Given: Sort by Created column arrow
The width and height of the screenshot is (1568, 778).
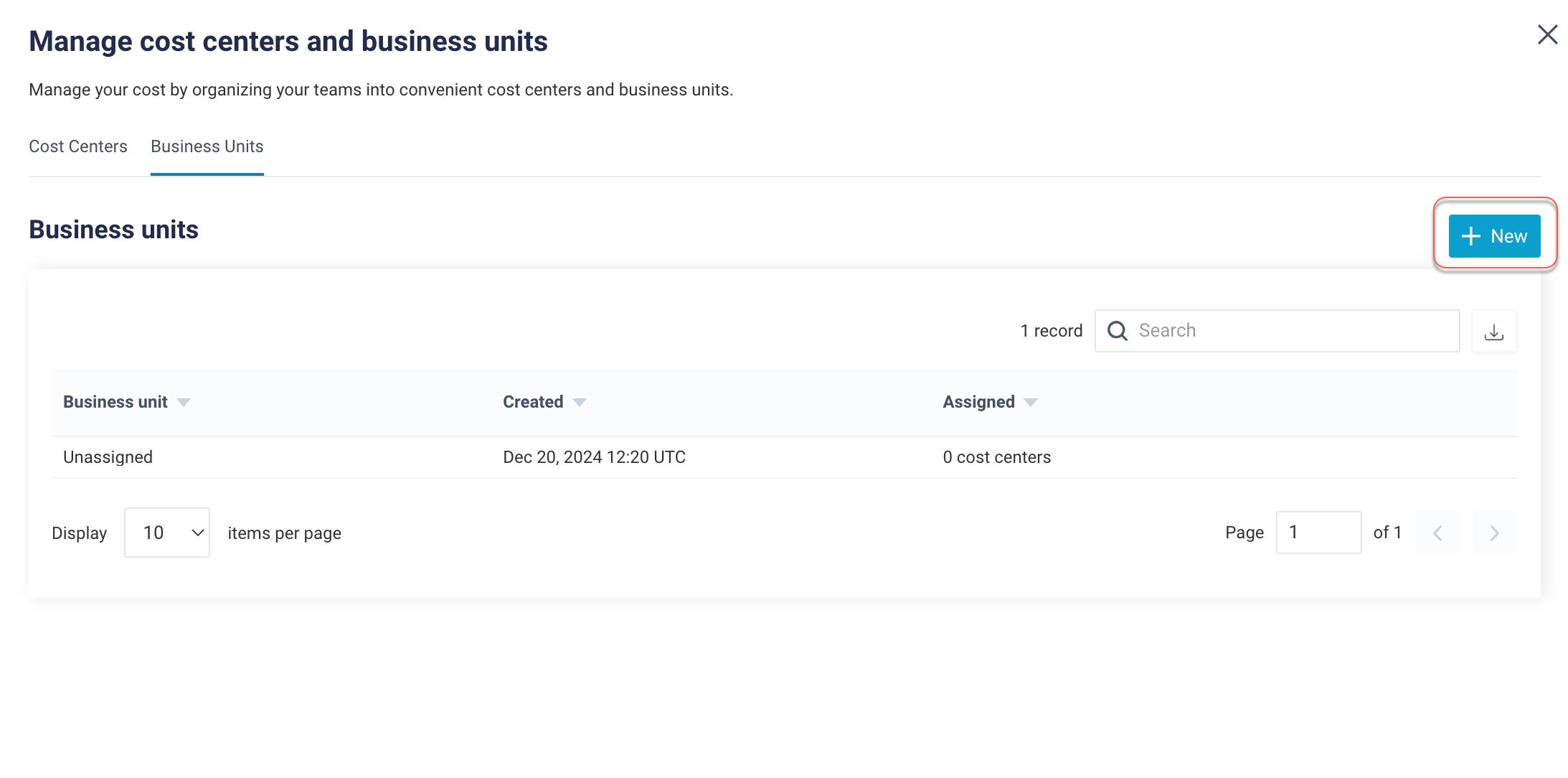Looking at the screenshot, I should pyautogui.click(x=580, y=403).
